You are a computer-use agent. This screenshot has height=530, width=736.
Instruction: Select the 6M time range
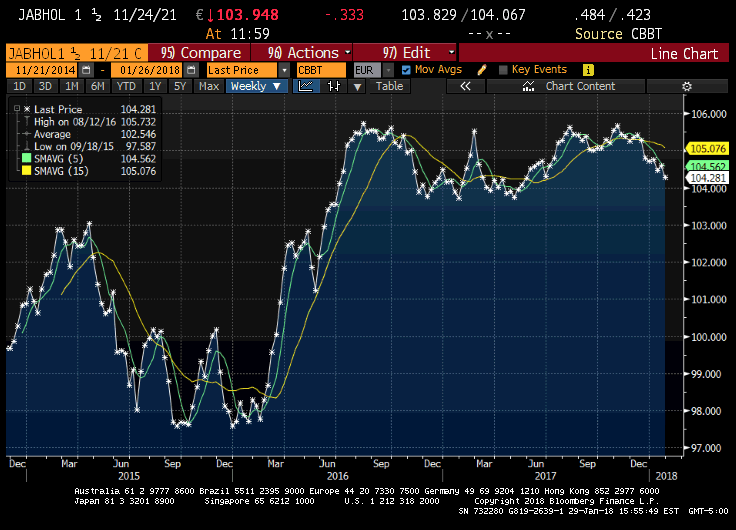point(98,86)
